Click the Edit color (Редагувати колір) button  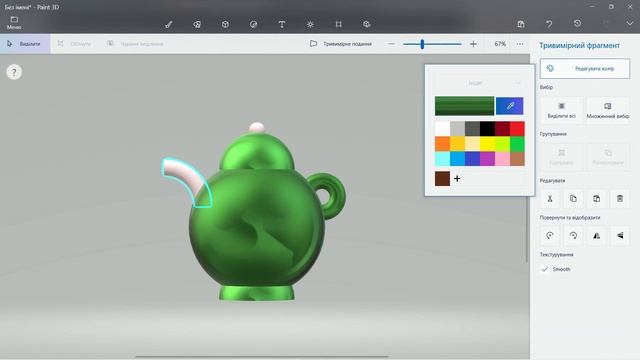(584, 69)
